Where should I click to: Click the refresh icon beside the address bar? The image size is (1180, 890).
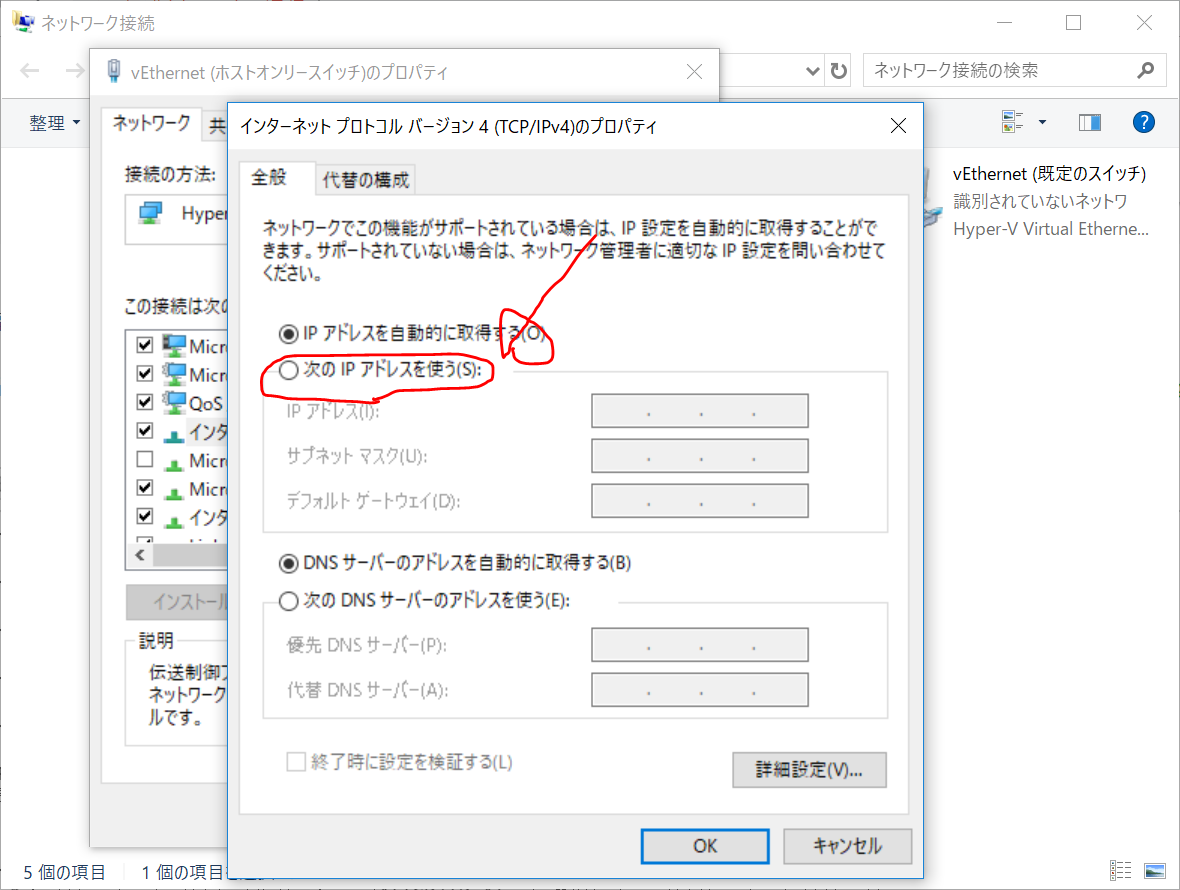coord(840,71)
